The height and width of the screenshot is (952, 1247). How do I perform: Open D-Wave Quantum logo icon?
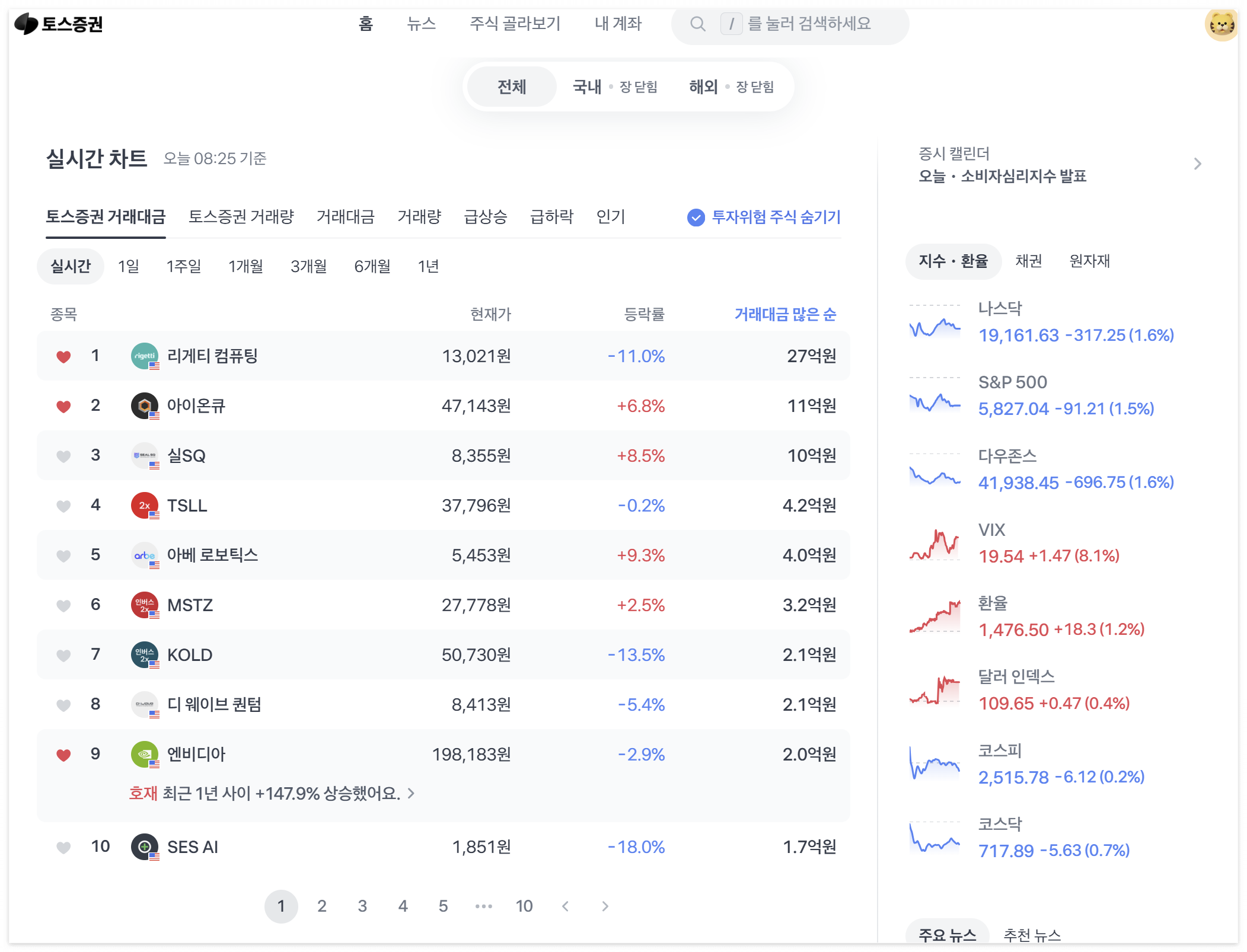click(x=145, y=704)
